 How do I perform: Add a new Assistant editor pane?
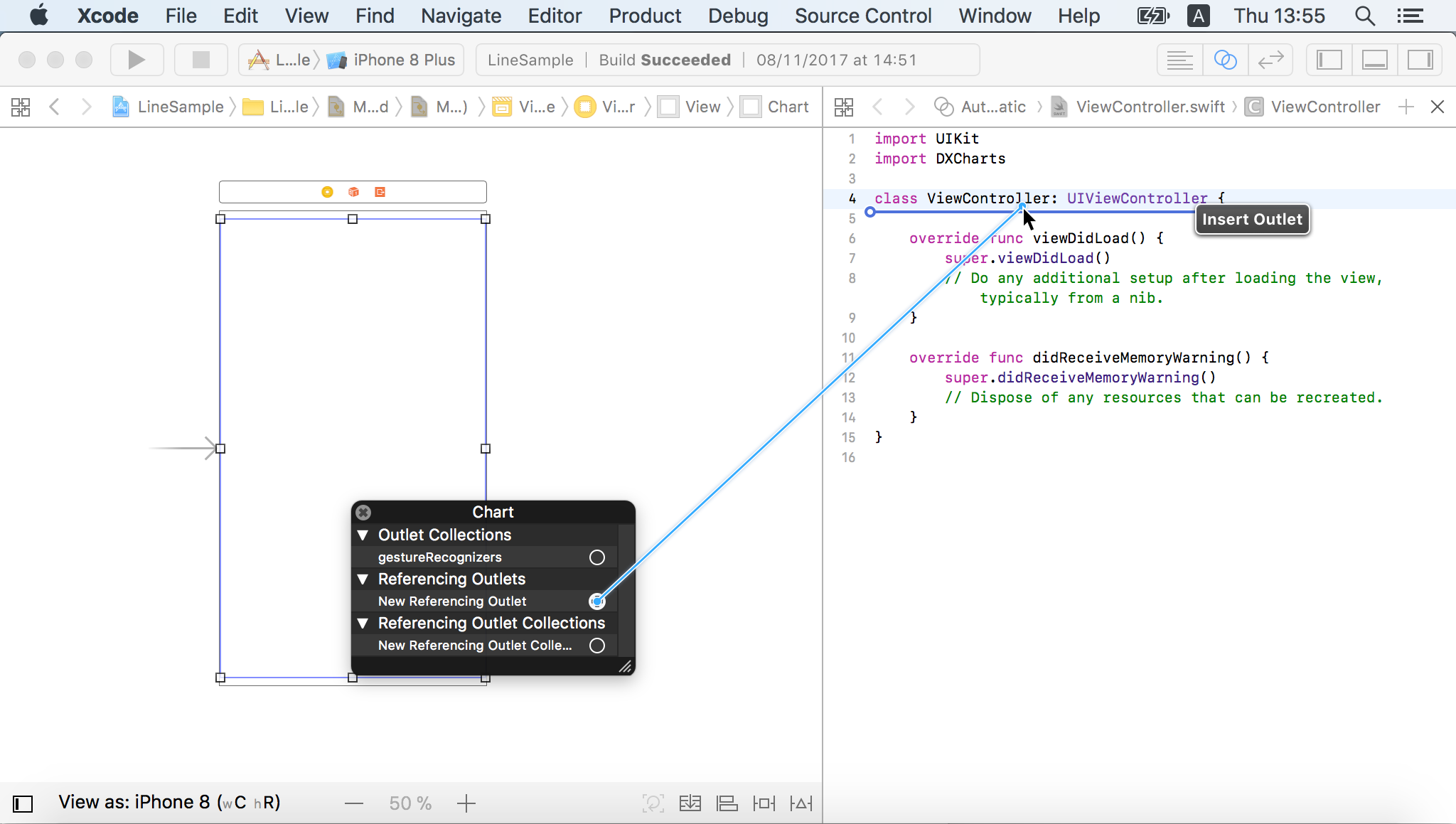[x=1406, y=107]
